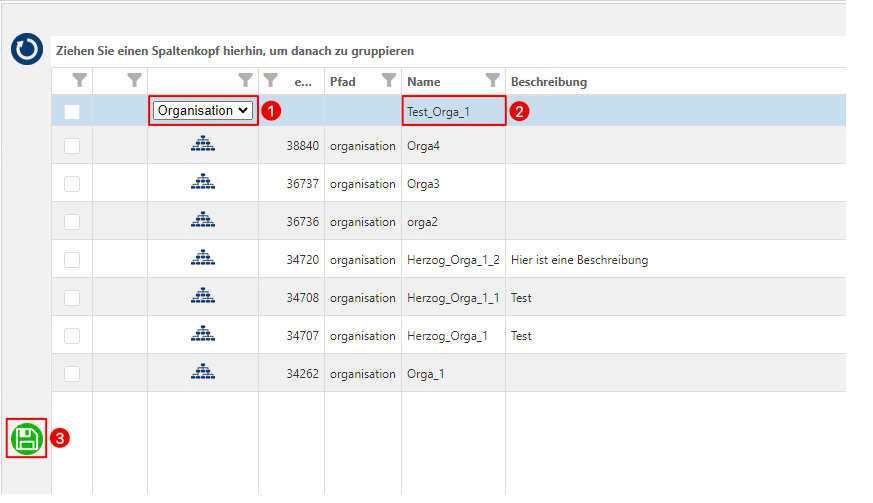Tick the checkbox for Herzog_Orga_1_1

point(72,298)
